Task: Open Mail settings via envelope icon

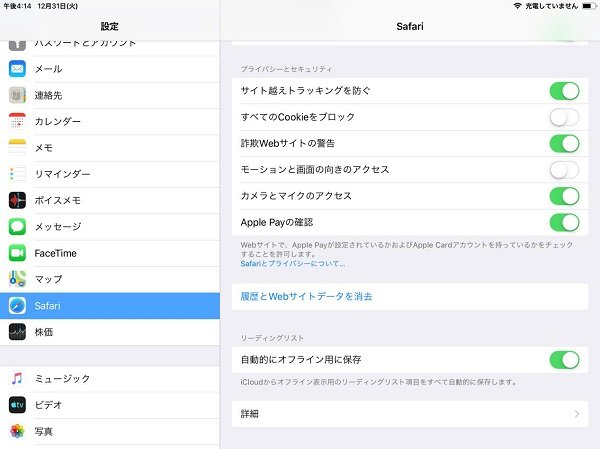Action: pyautogui.click(x=17, y=69)
